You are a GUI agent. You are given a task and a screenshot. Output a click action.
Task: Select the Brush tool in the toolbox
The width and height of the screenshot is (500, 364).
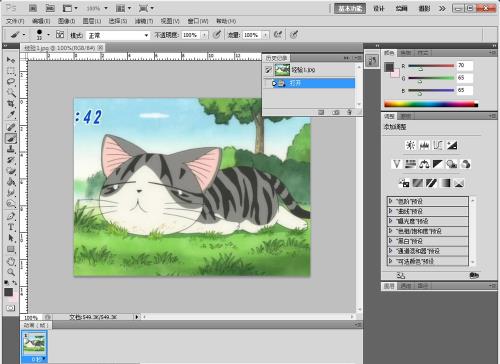point(11,138)
